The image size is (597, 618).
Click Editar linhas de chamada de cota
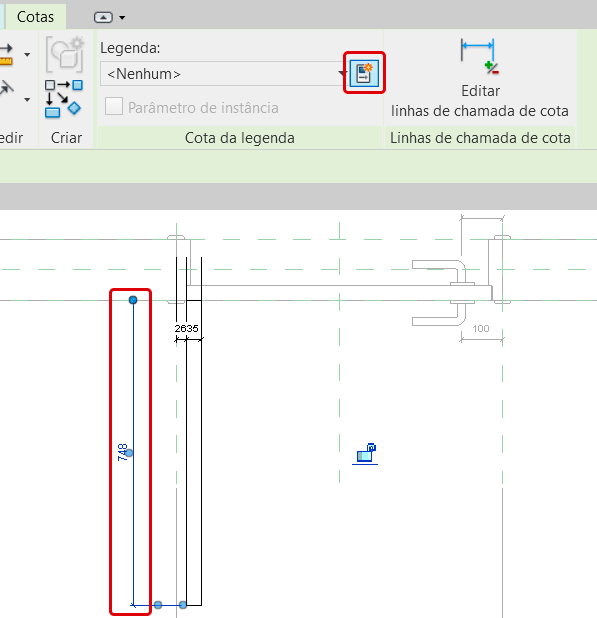click(480, 78)
